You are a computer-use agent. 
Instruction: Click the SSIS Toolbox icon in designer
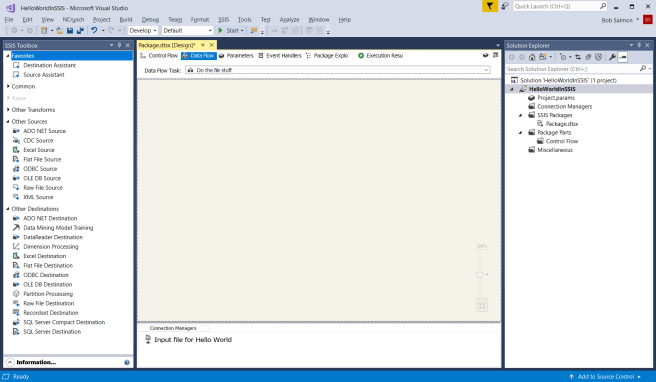[495, 55]
